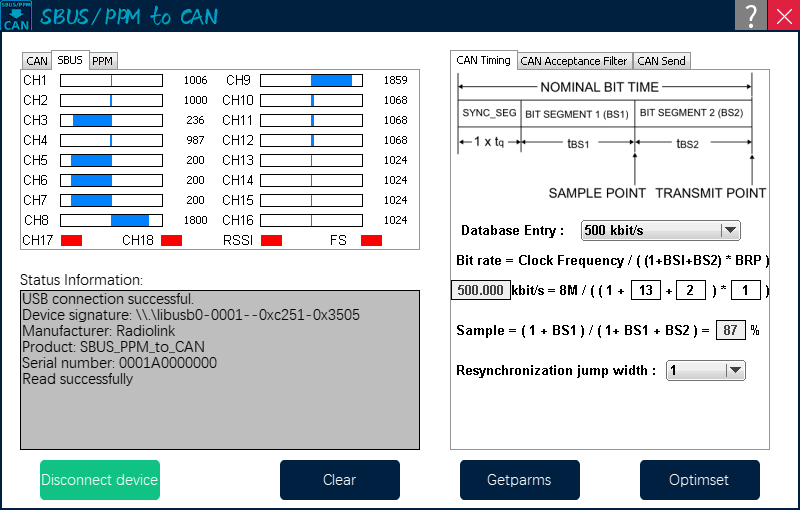Open the CAN Send tab
Viewport: 800px width, 510px height.
[x=661, y=61]
